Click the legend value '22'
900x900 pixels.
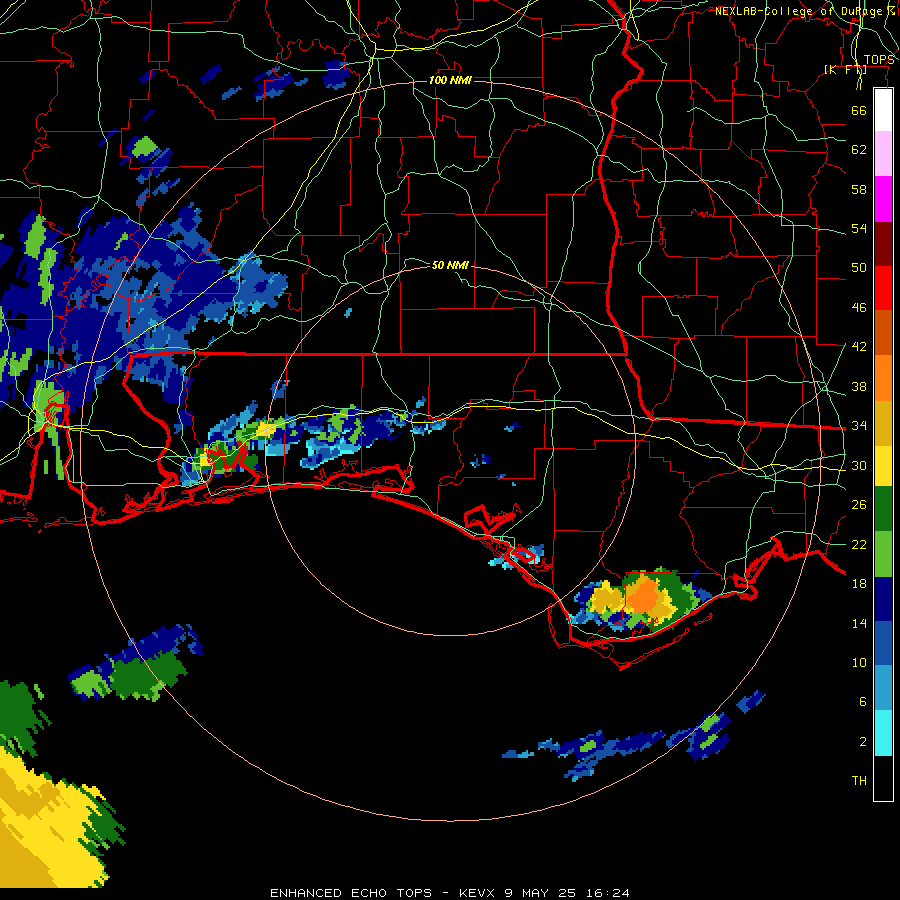[859, 544]
